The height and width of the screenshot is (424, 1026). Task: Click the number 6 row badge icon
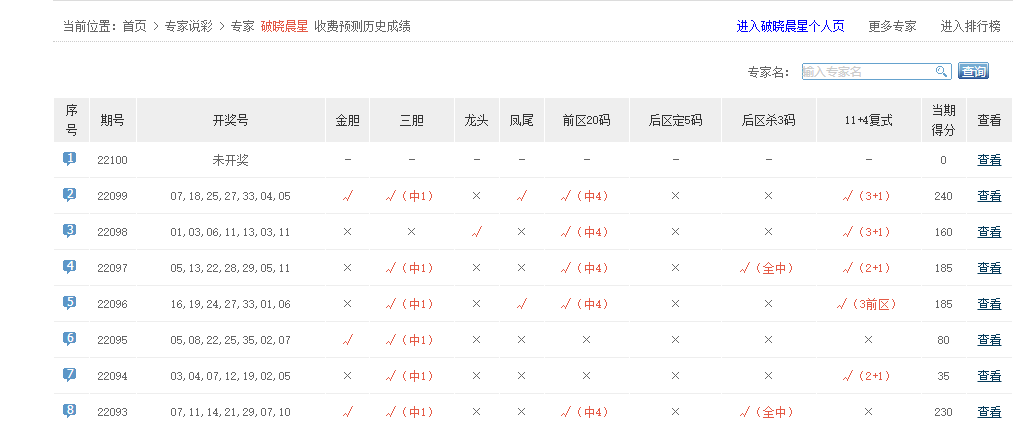click(70, 339)
